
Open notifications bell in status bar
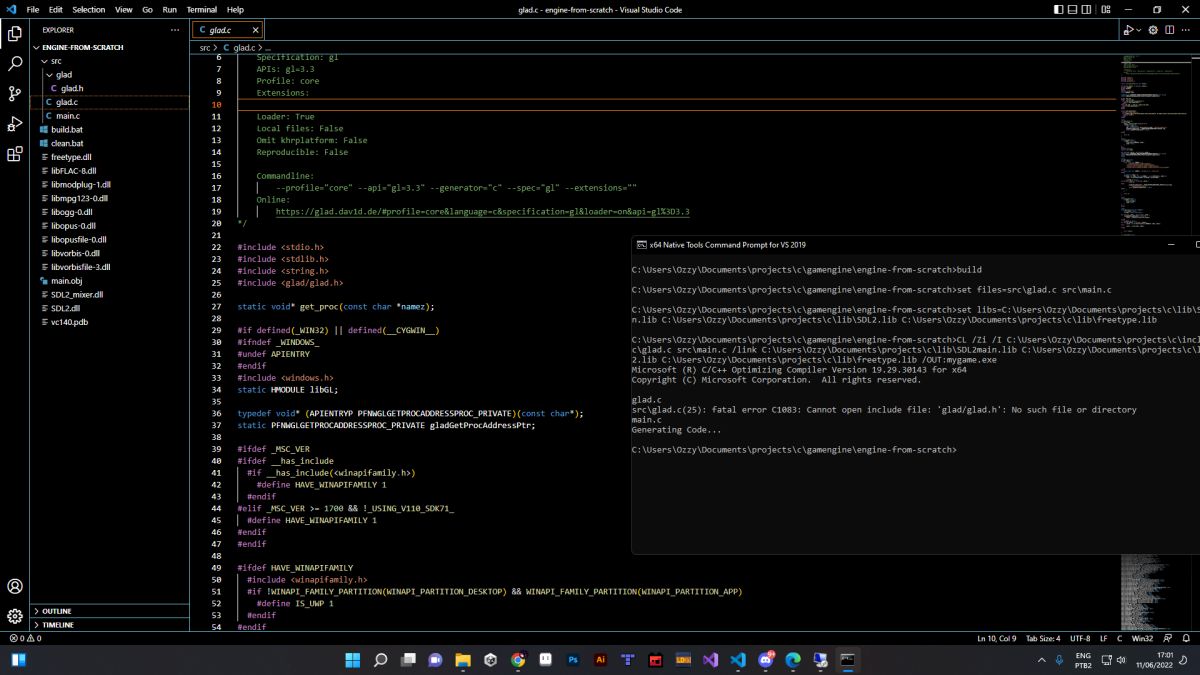(x=1186, y=638)
